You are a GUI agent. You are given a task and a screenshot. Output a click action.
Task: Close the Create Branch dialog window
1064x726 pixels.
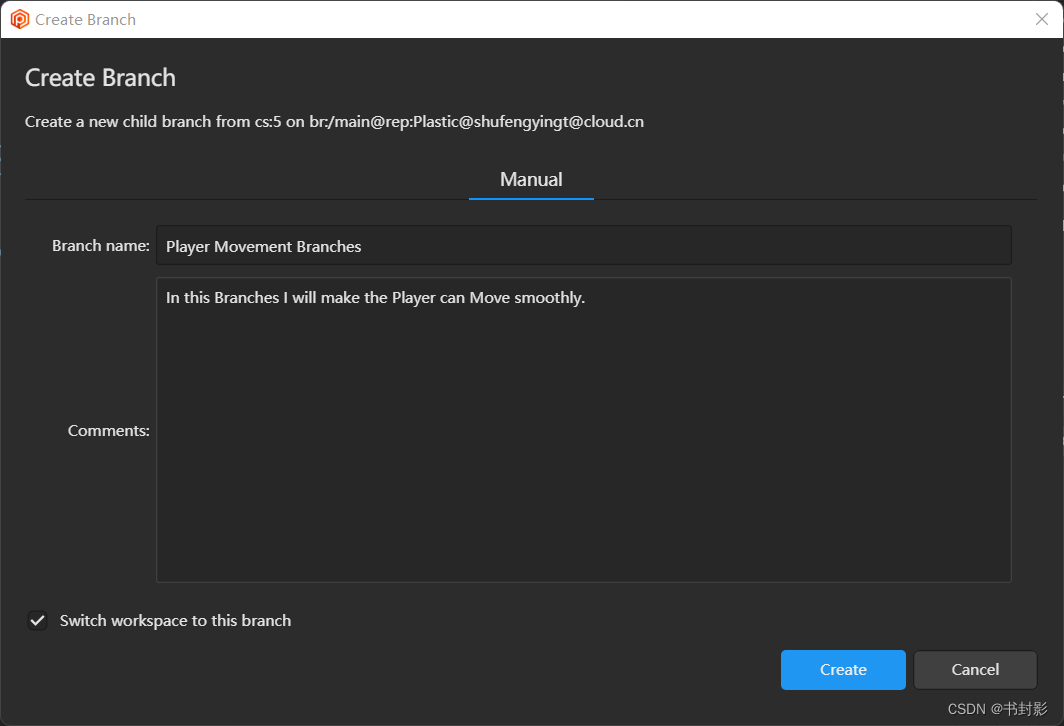[1041, 19]
